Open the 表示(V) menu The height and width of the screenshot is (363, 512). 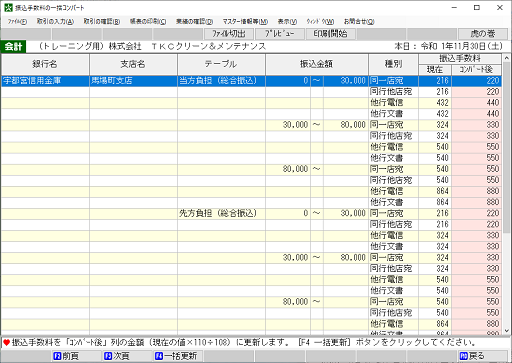(x=287, y=22)
